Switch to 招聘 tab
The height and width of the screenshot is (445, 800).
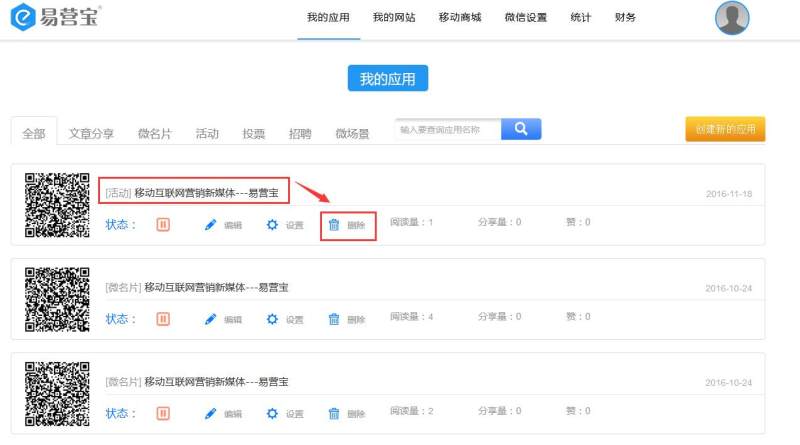(x=300, y=134)
